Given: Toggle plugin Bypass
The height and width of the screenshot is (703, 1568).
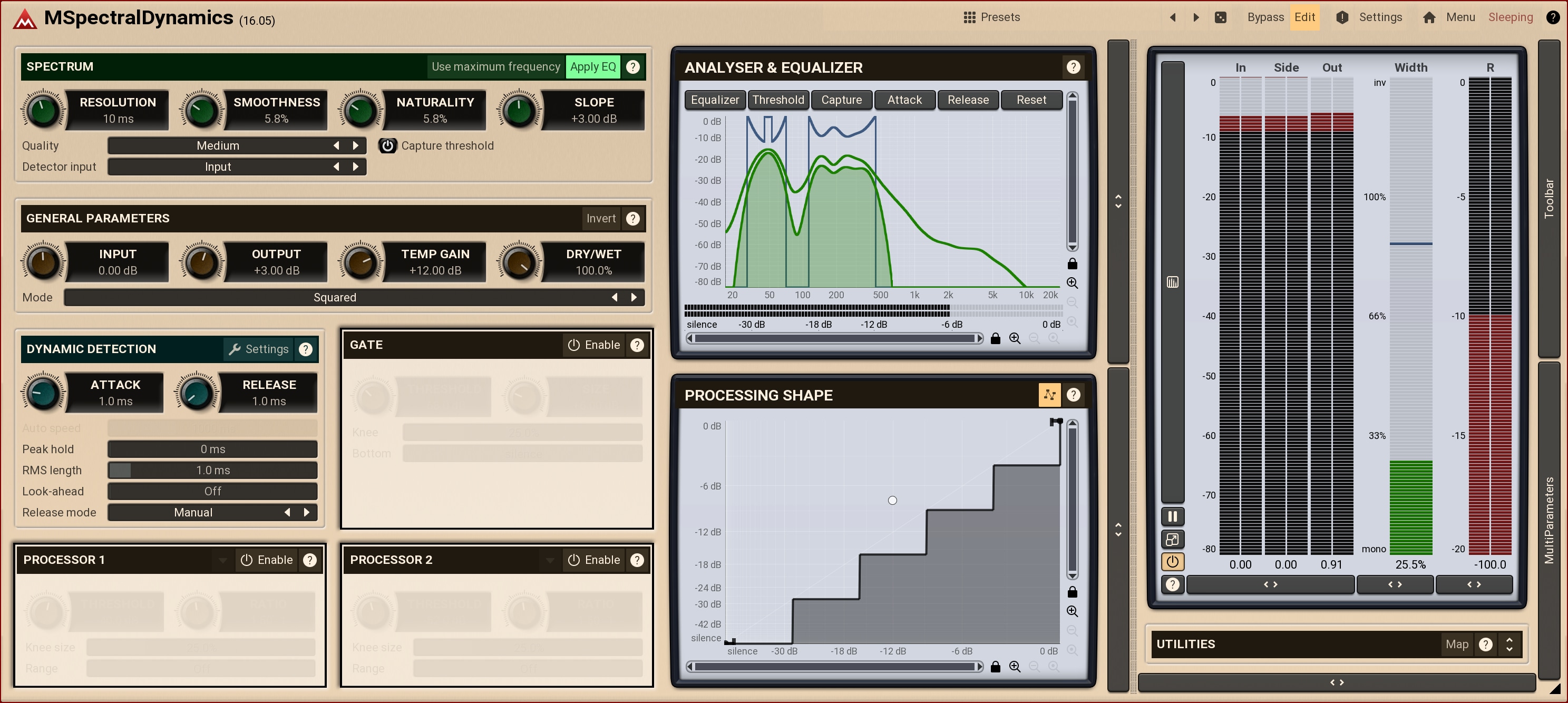Looking at the screenshot, I should click(x=1265, y=17).
